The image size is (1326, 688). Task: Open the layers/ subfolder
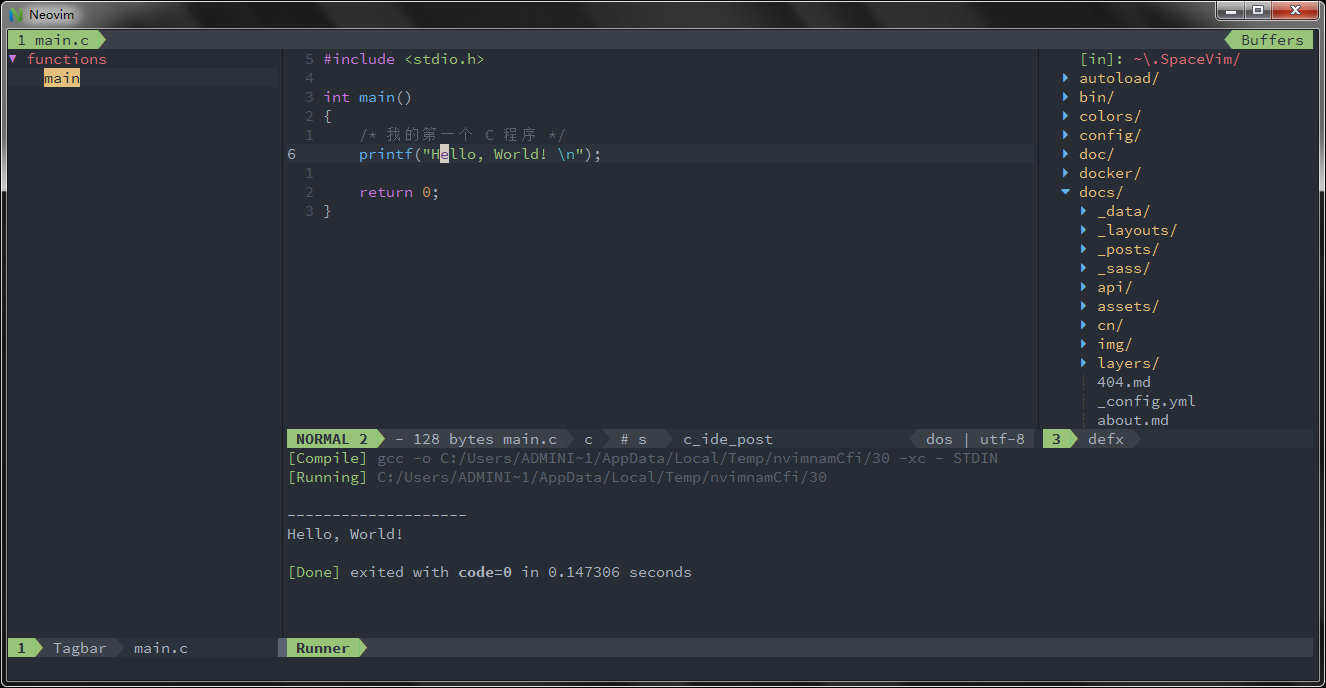tap(1128, 363)
